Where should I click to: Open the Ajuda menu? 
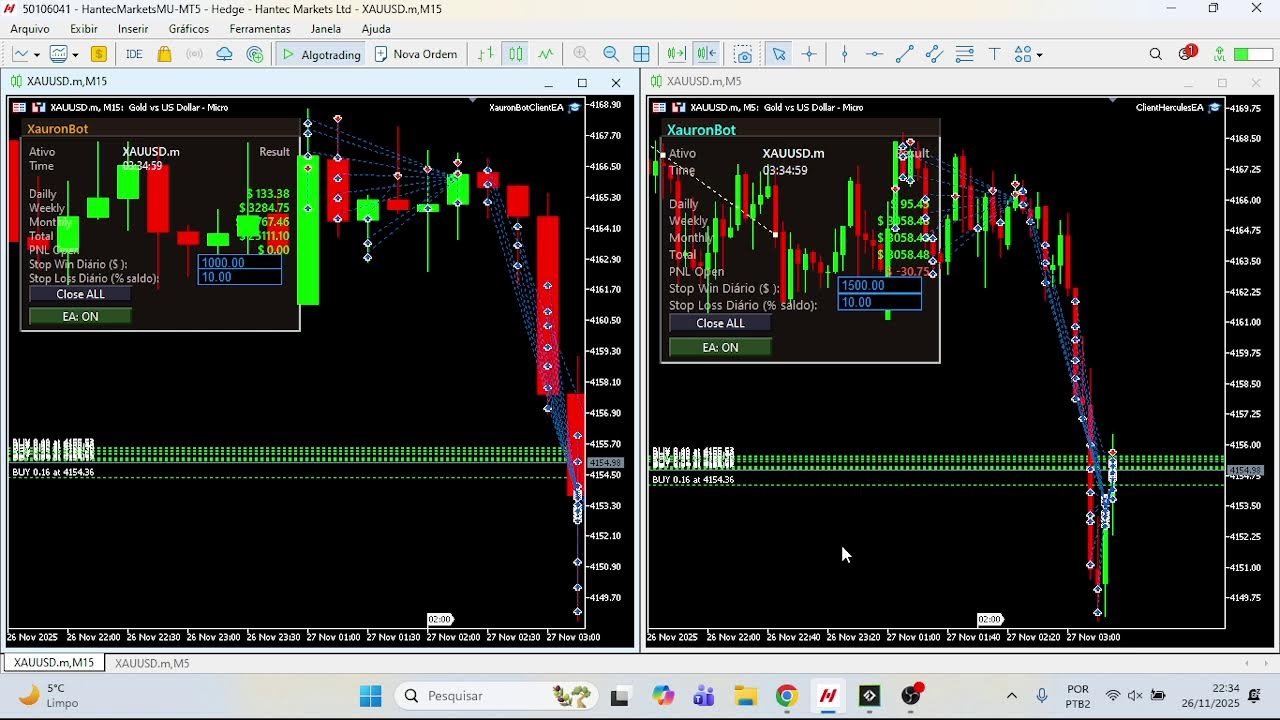click(376, 29)
